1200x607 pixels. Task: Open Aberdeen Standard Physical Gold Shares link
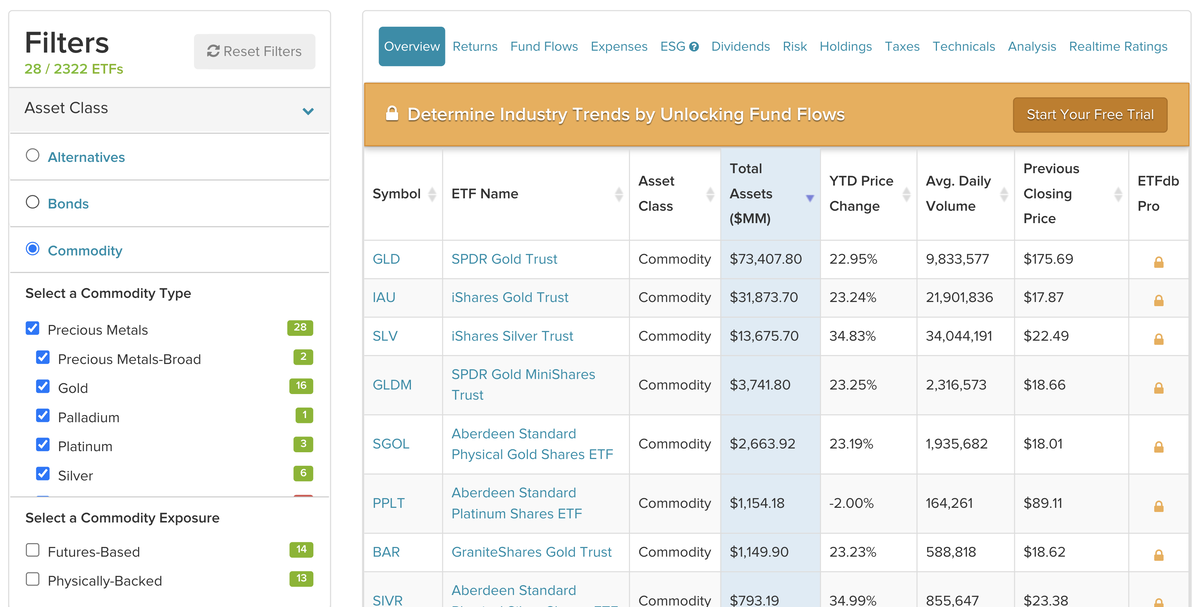532,444
